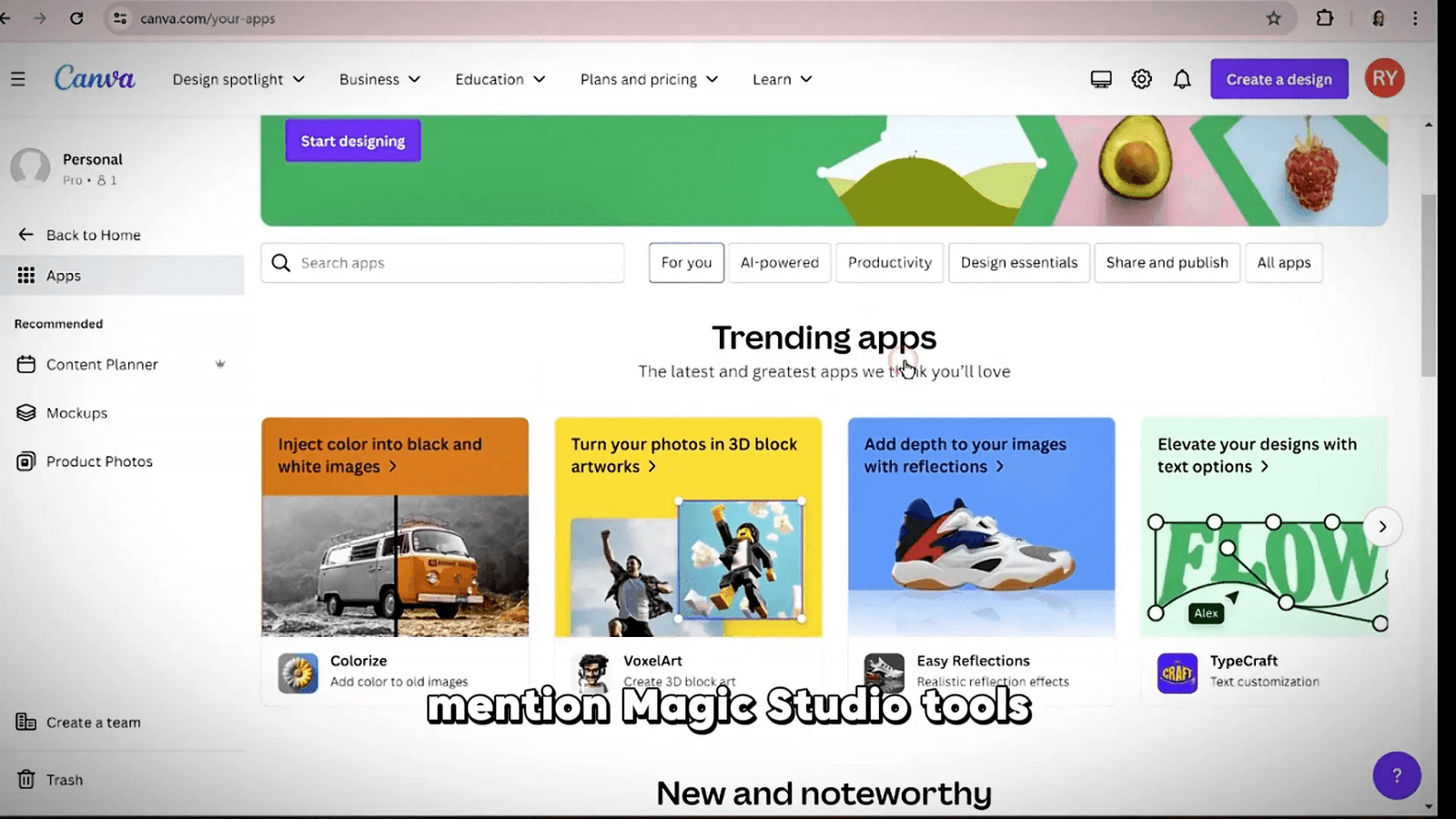Open the purple help question button
This screenshot has width=1456, height=819.
tap(1397, 775)
